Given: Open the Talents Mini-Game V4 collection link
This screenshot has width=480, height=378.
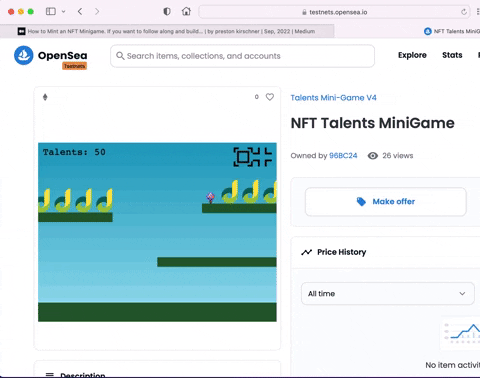Looking at the screenshot, I should tap(333, 98).
